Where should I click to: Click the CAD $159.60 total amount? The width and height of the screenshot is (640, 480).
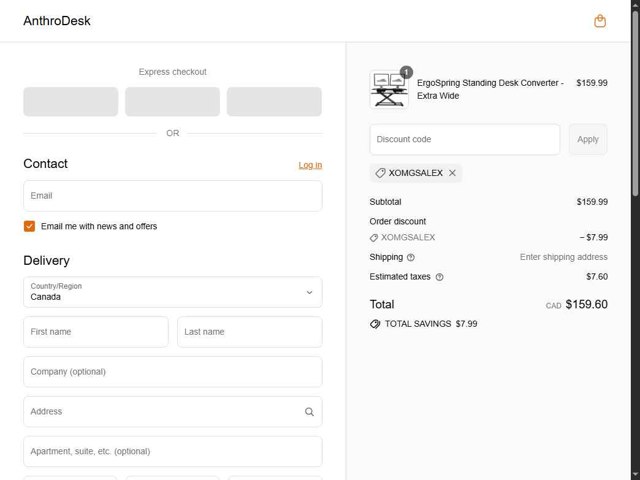point(576,304)
